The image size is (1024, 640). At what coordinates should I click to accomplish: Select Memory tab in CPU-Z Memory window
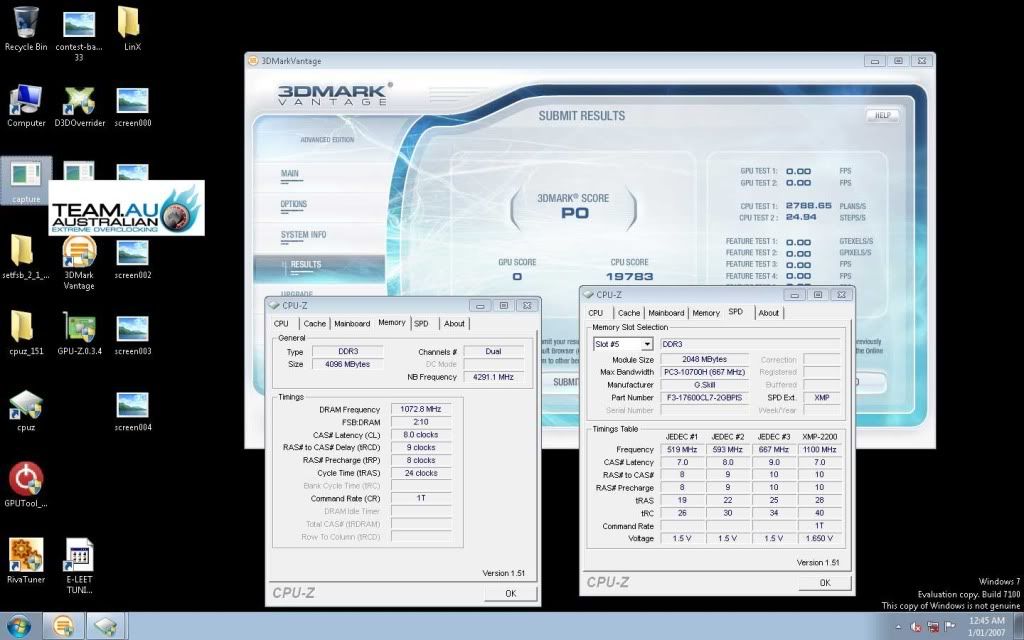click(392, 323)
